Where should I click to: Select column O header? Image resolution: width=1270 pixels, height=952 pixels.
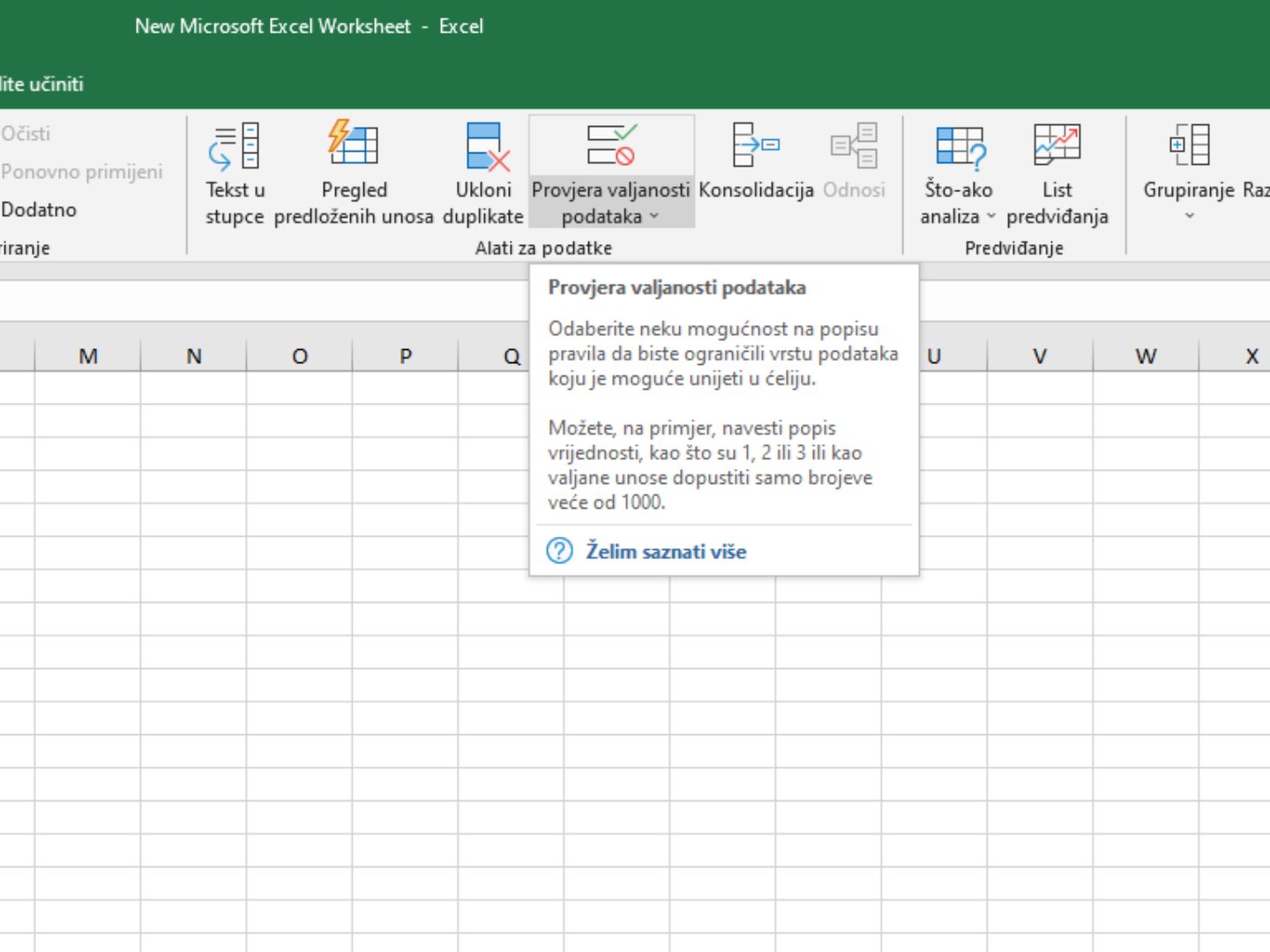pos(300,356)
